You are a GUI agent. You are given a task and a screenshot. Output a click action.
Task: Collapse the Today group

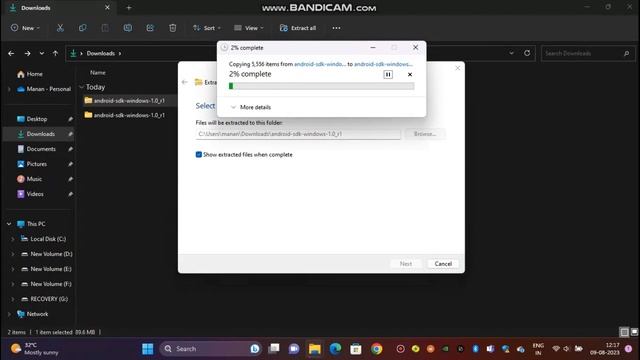[x=81, y=87]
